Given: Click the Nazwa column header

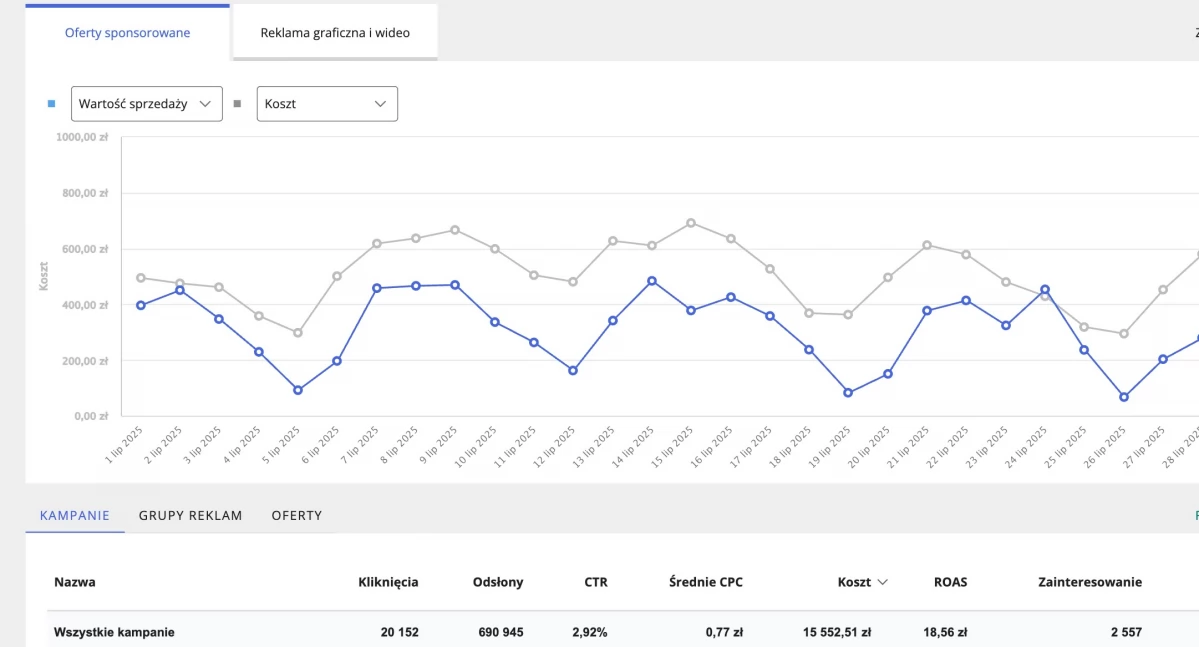Looking at the screenshot, I should click(75, 582).
